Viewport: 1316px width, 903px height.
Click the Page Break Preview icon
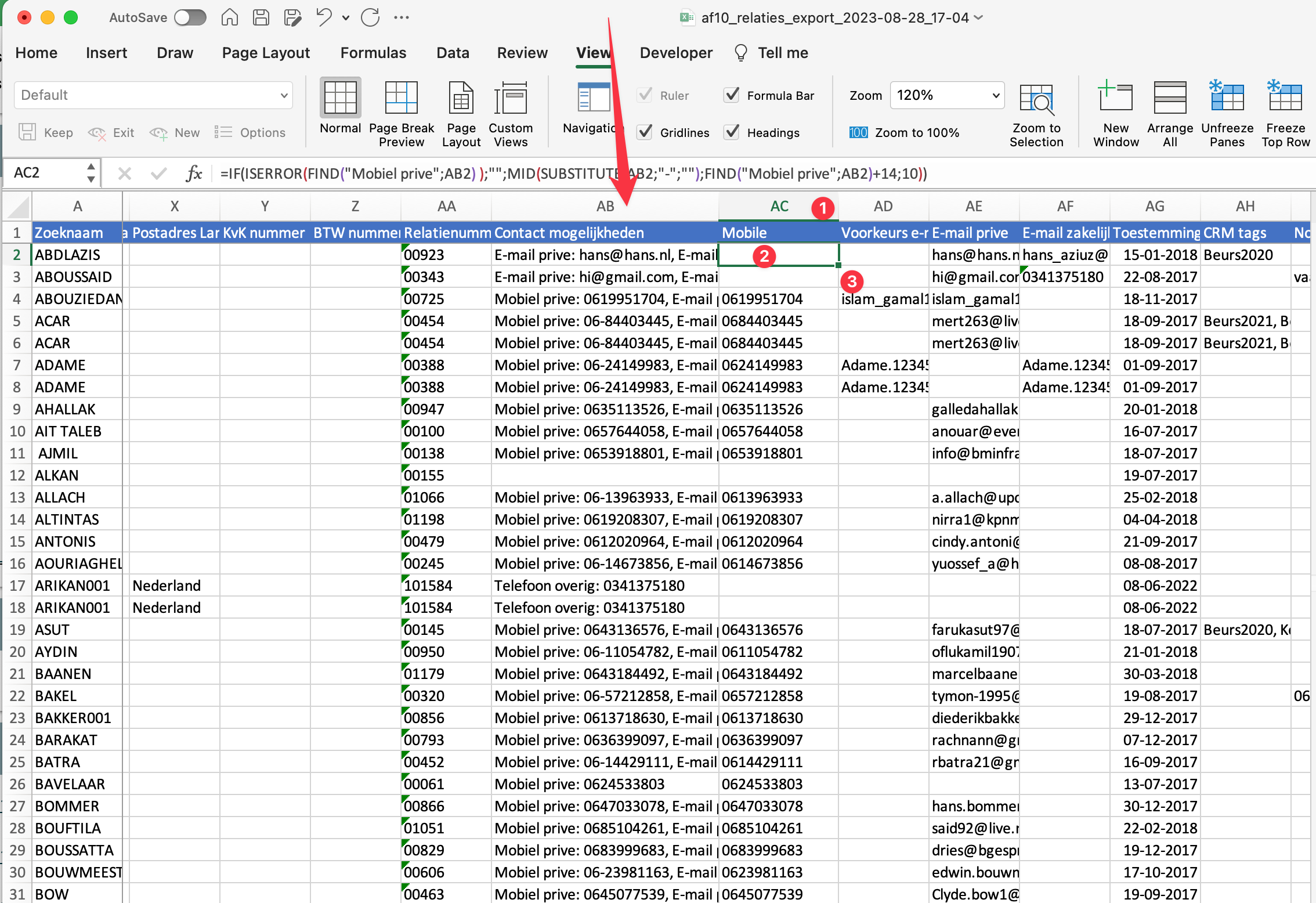401,99
